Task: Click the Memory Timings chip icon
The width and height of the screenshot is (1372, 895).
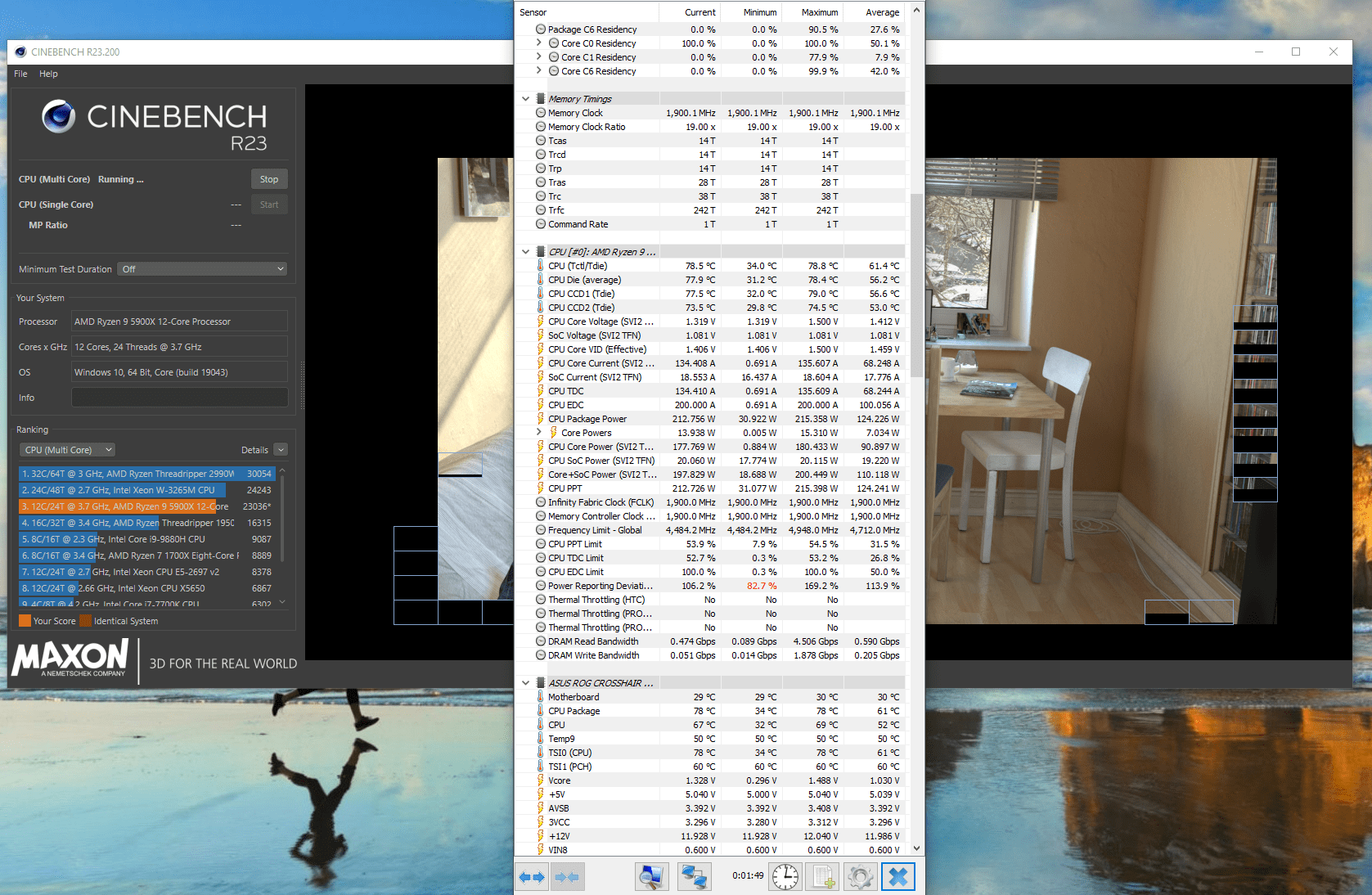Action: click(540, 99)
